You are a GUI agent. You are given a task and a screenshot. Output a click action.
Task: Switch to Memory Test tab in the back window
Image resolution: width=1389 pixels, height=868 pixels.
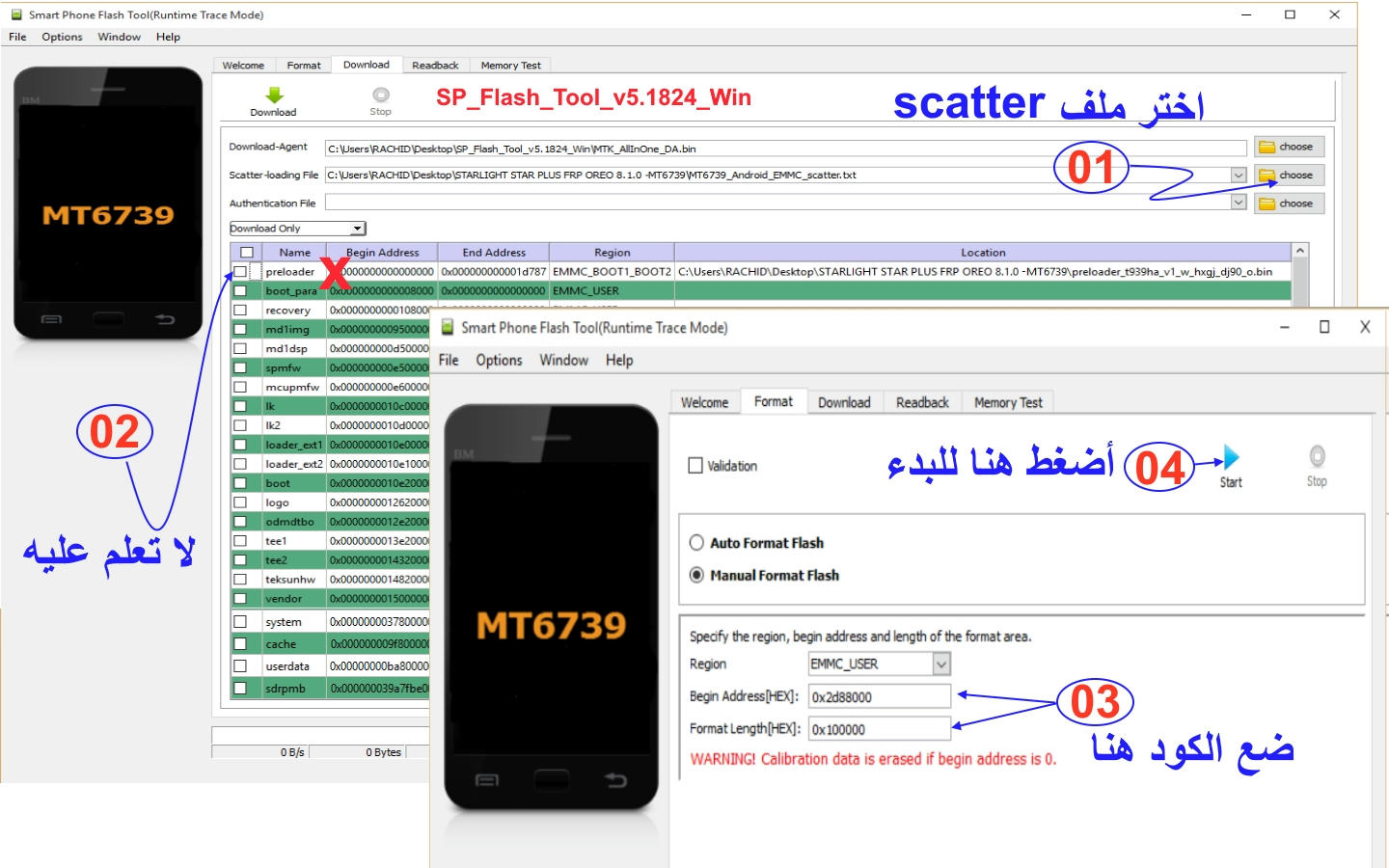point(511,66)
